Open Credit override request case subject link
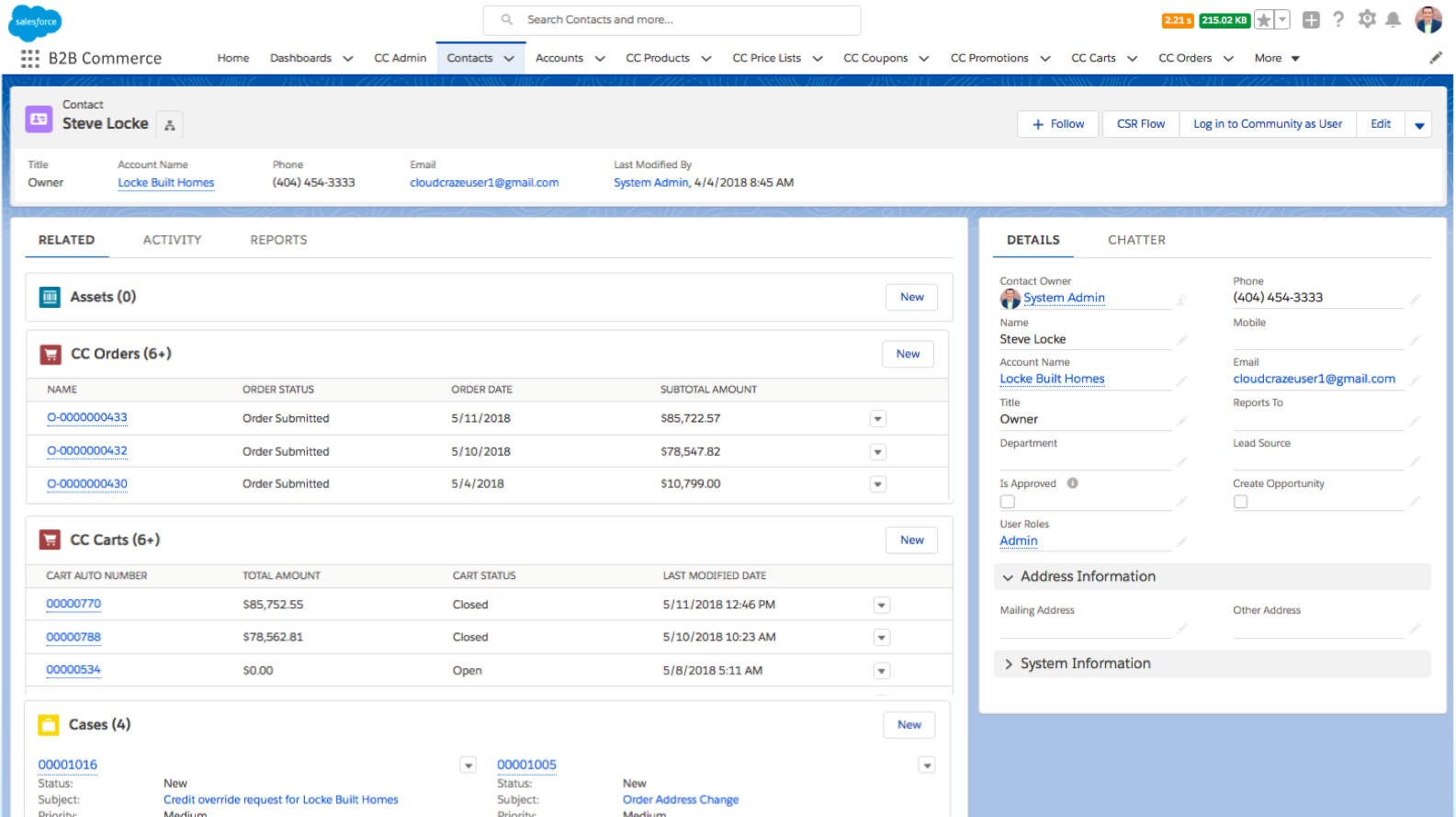This screenshot has height=817, width=1456. pyautogui.click(x=281, y=800)
